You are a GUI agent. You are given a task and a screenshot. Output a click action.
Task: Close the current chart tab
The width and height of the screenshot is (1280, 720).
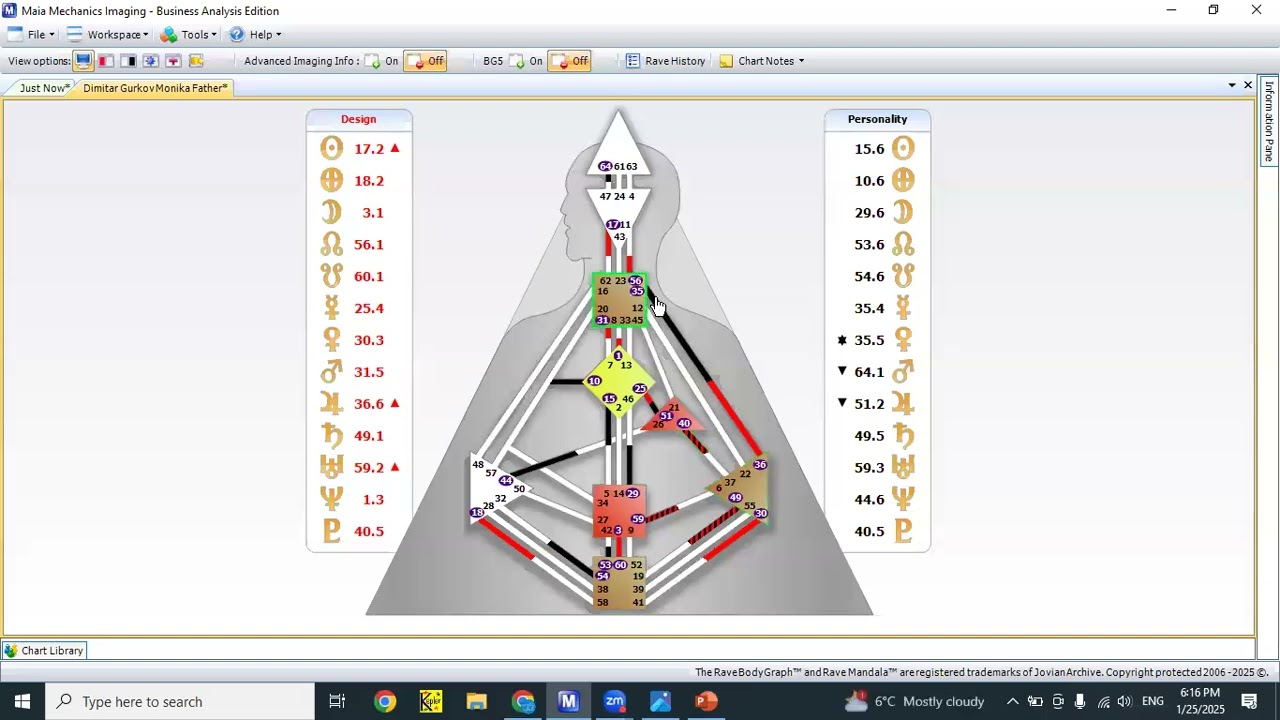coord(1248,86)
